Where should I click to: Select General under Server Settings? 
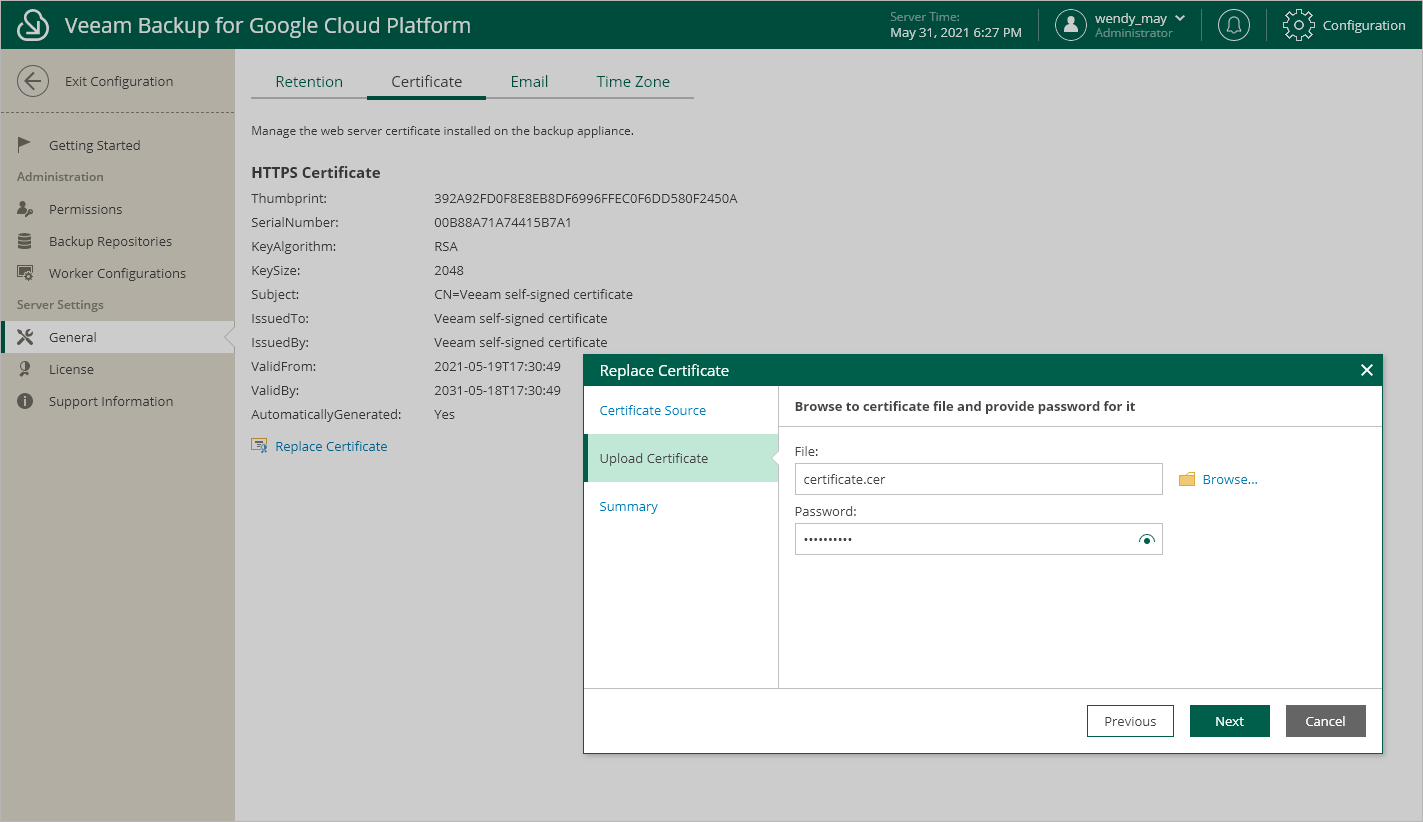(117, 337)
